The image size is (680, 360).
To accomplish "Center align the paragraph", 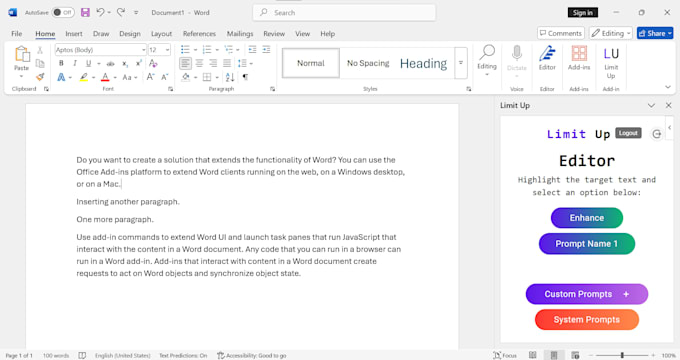I will click(x=199, y=63).
